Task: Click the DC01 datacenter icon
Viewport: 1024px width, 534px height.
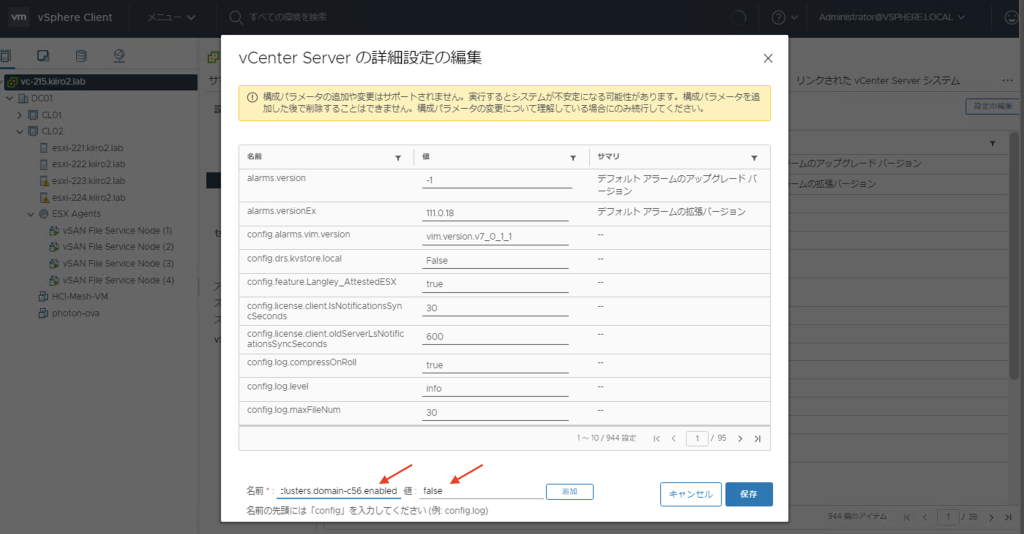Action: coord(23,99)
